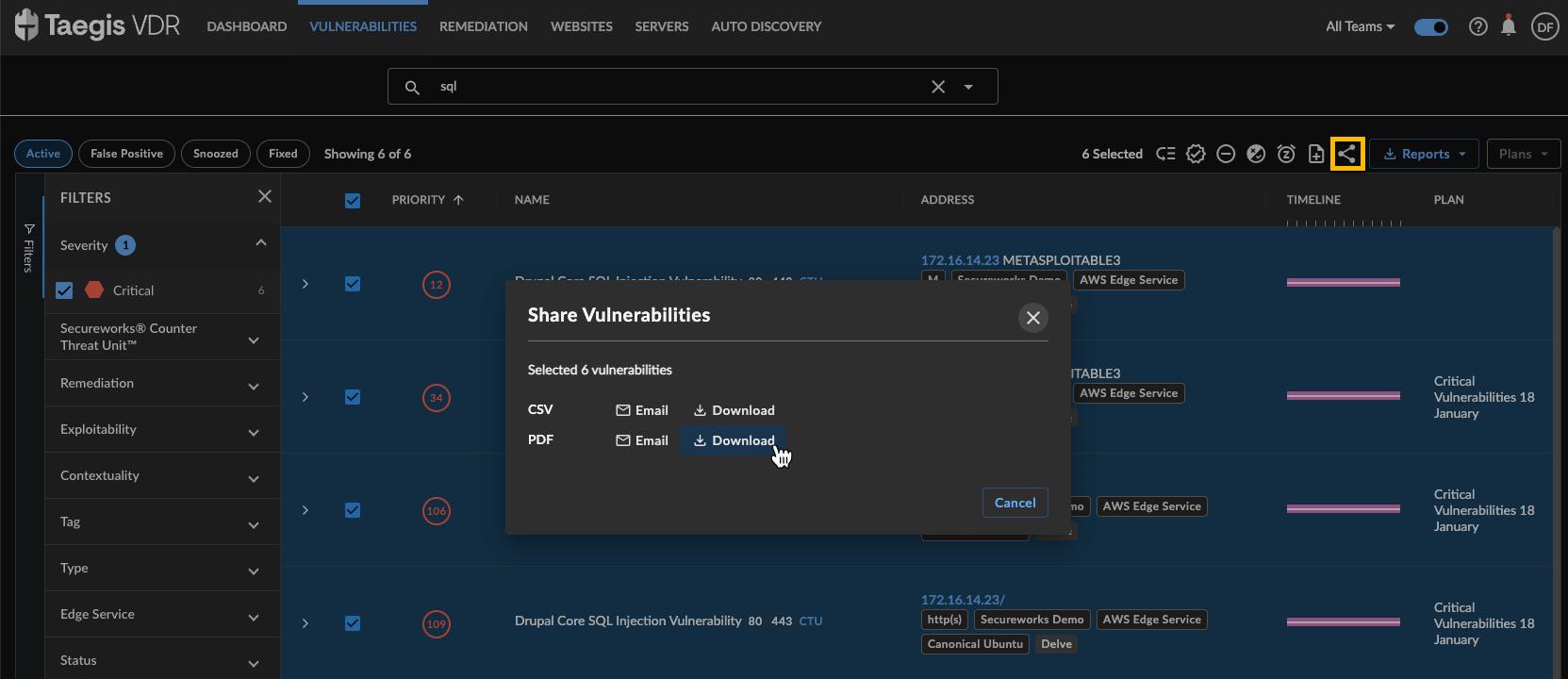This screenshot has height=679, width=1568.
Task: Click the snooze alarm clock icon
Action: [1286, 154]
